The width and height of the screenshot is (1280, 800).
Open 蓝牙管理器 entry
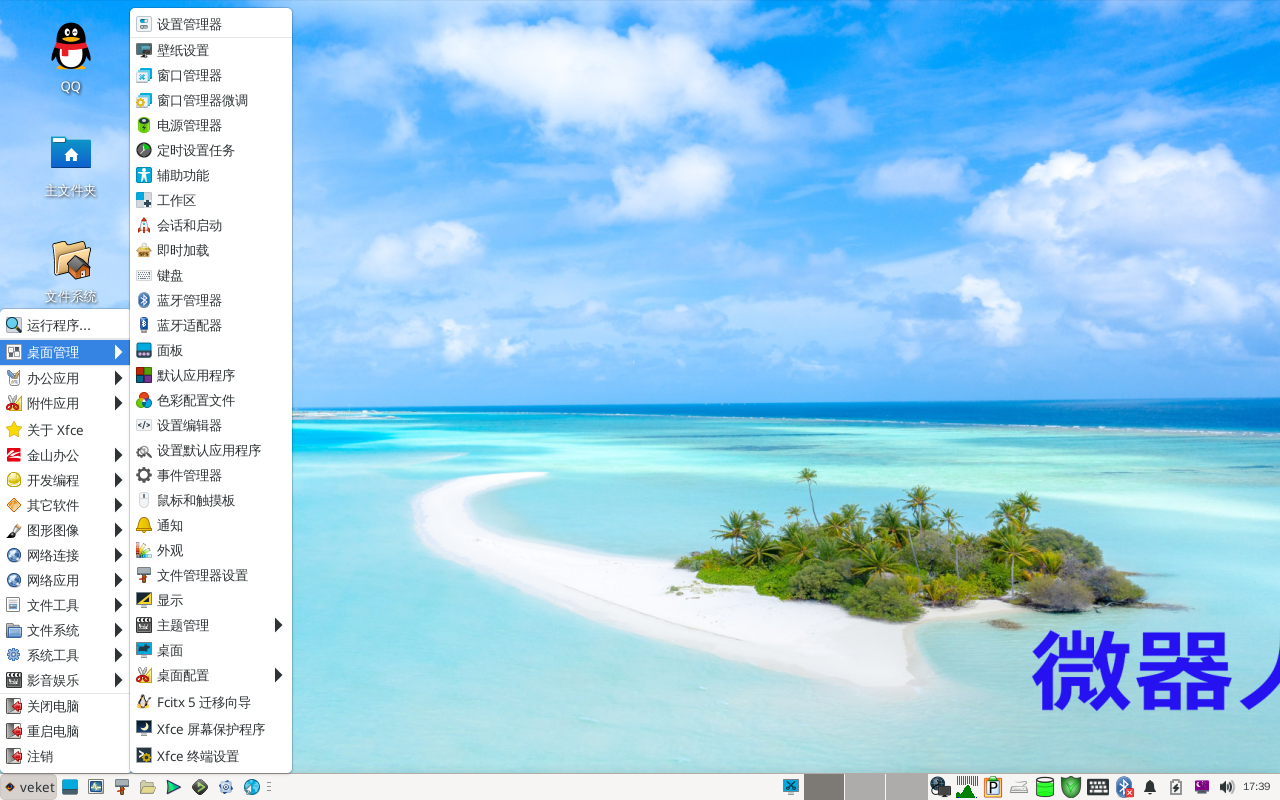coord(211,300)
